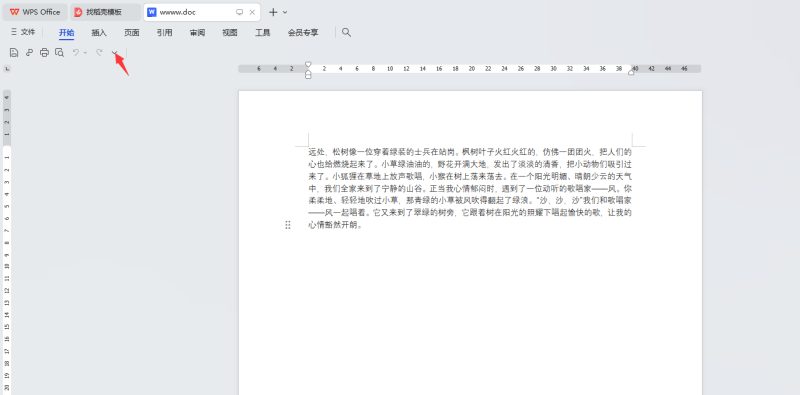Switch to the 引用 tab
Viewport: 800px width, 395px height.
[164, 33]
